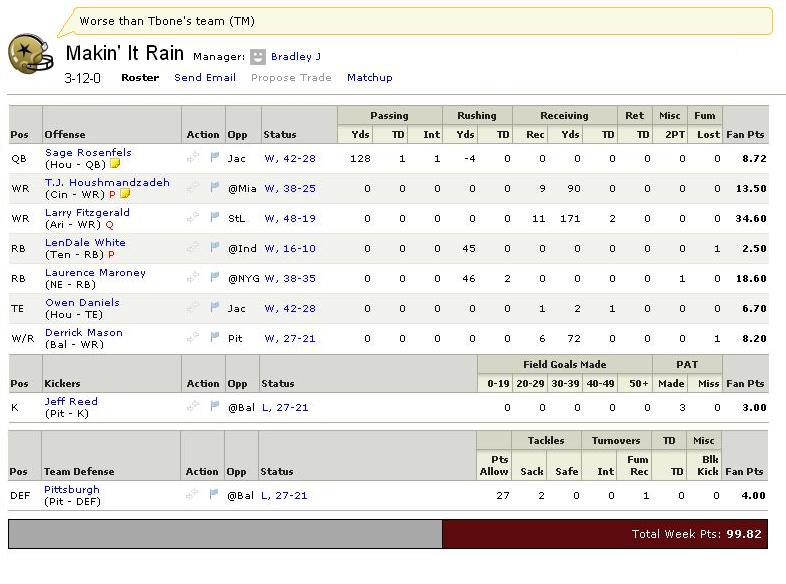Click the trade icon in Jeff Reed row
This screenshot has width=786, height=584.
point(192,407)
